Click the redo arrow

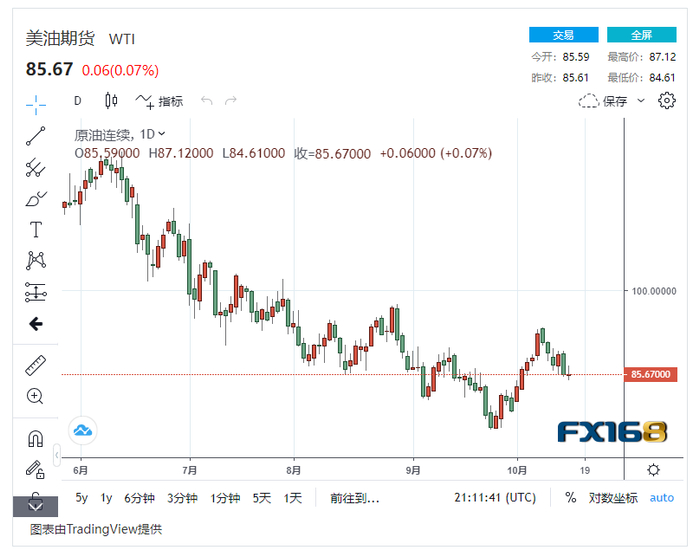pos(230,100)
